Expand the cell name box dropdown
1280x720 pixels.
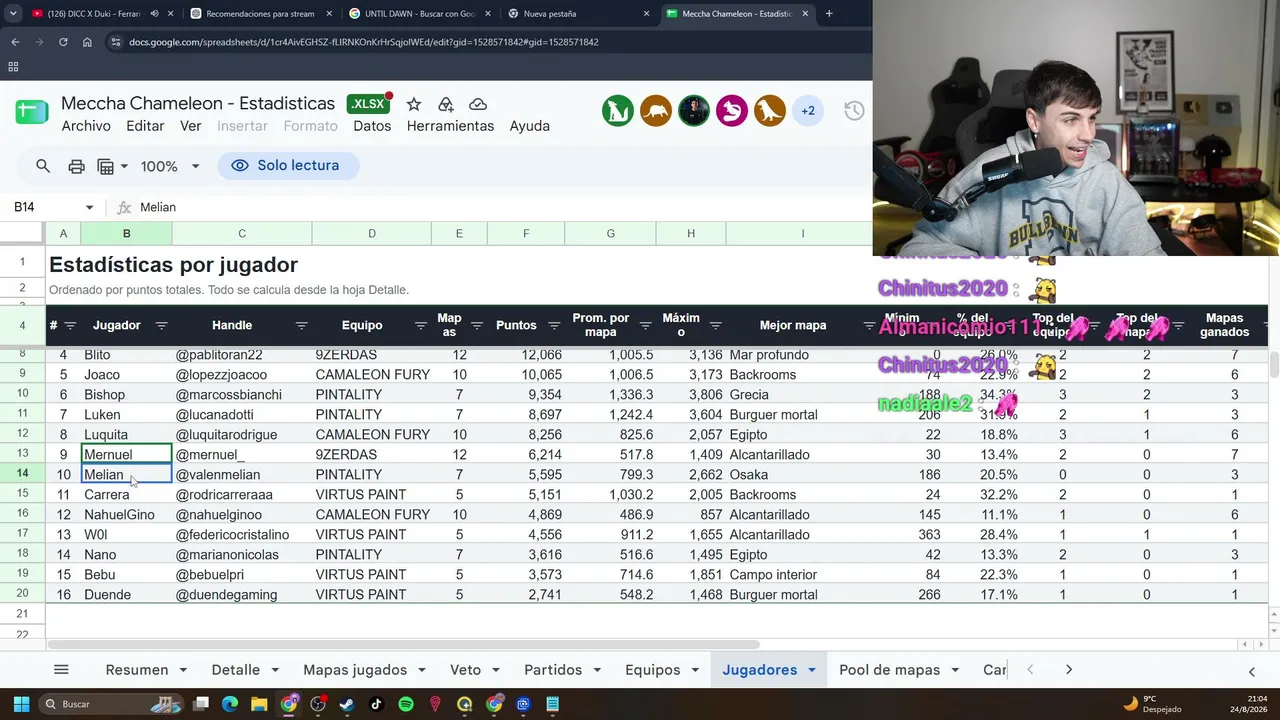[89, 207]
